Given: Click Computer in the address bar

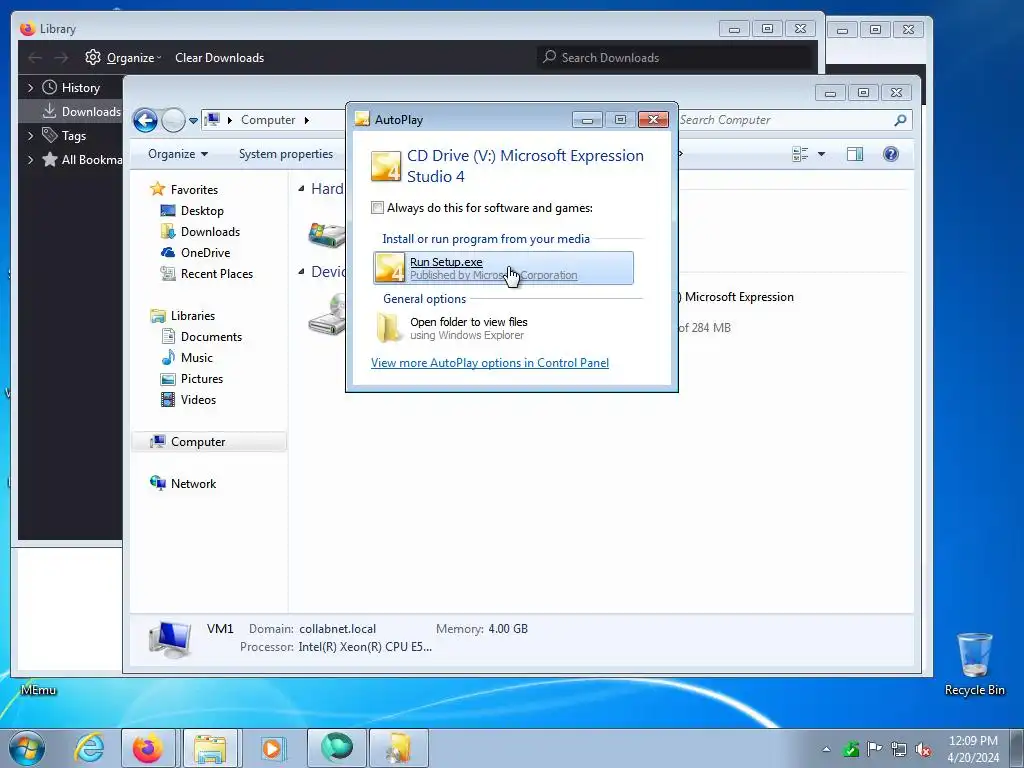Looking at the screenshot, I should [268, 120].
